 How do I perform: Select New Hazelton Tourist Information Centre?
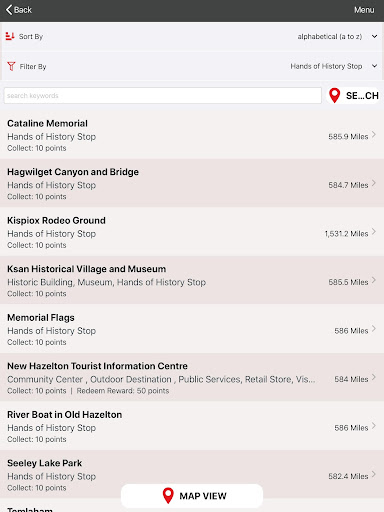tap(192, 377)
